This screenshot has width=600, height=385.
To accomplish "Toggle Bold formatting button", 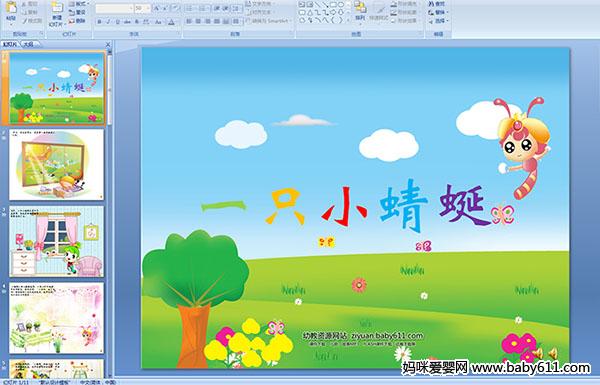I will (x=99, y=22).
